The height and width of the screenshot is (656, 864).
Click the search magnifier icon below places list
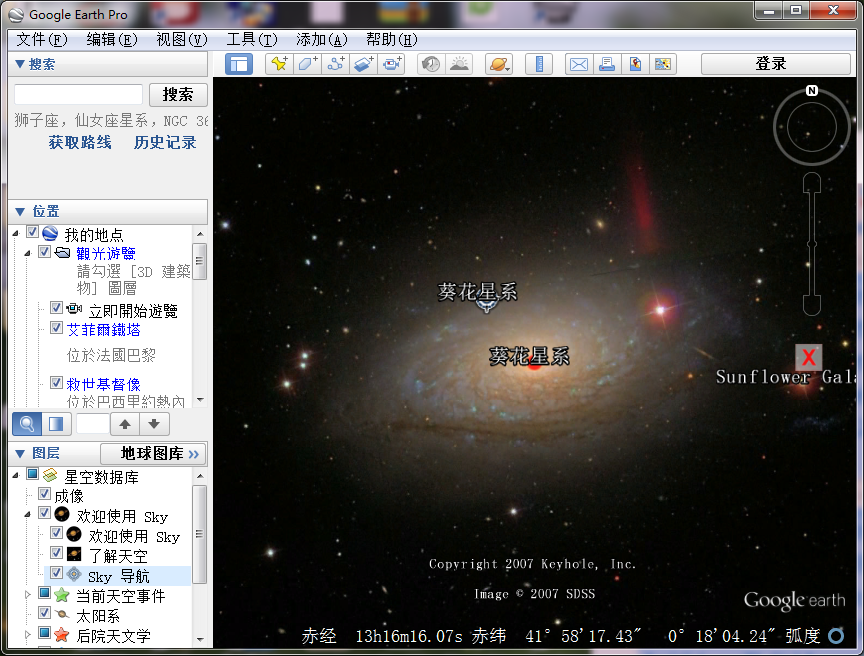pyautogui.click(x=26, y=424)
